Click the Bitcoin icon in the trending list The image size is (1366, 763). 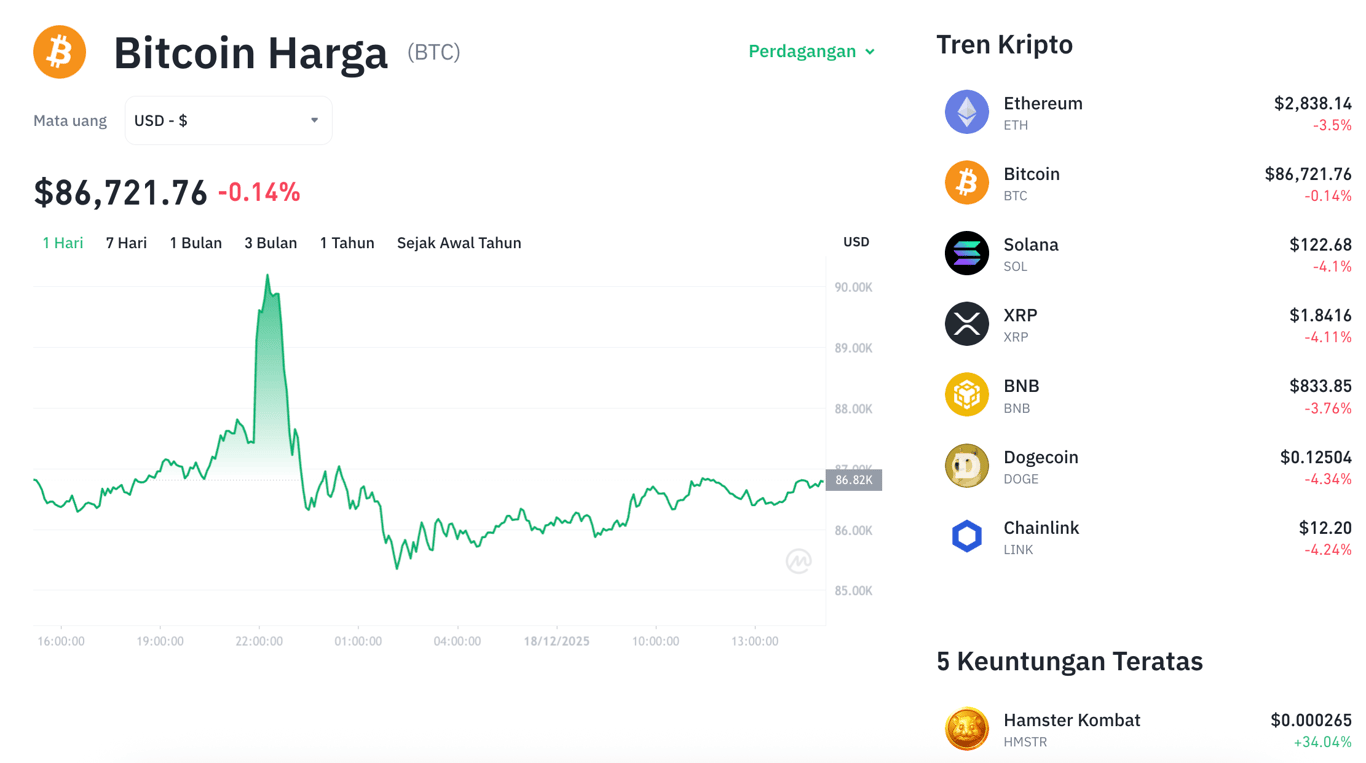click(966, 183)
